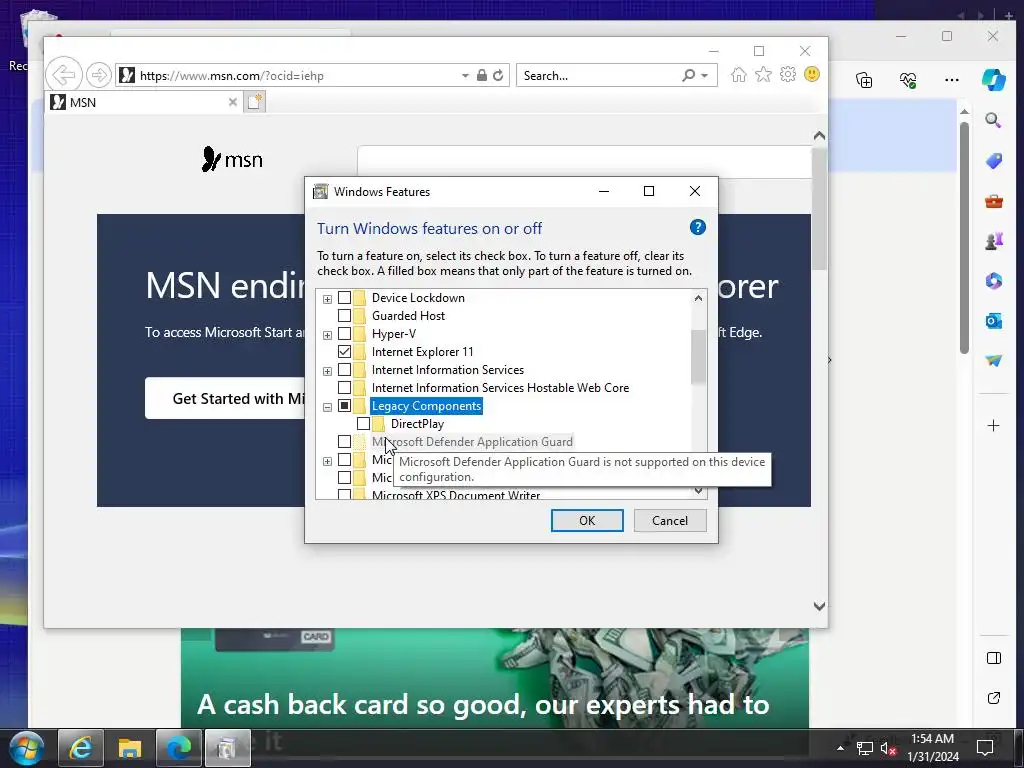This screenshot has height=768, width=1024.
Task: Go back in Internet Explorer
Action: (64, 75)
